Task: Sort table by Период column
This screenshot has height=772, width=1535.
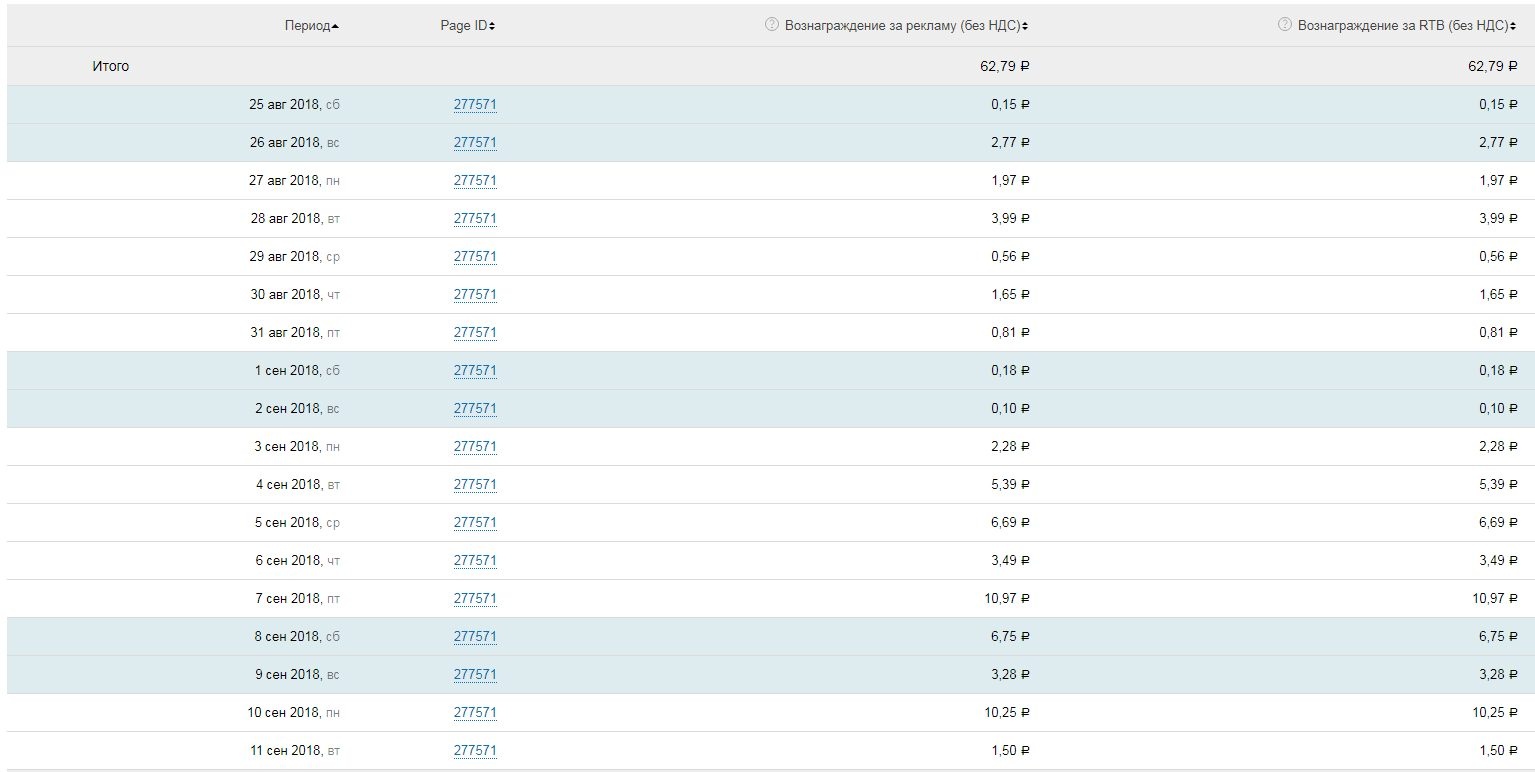Action: 311,26
